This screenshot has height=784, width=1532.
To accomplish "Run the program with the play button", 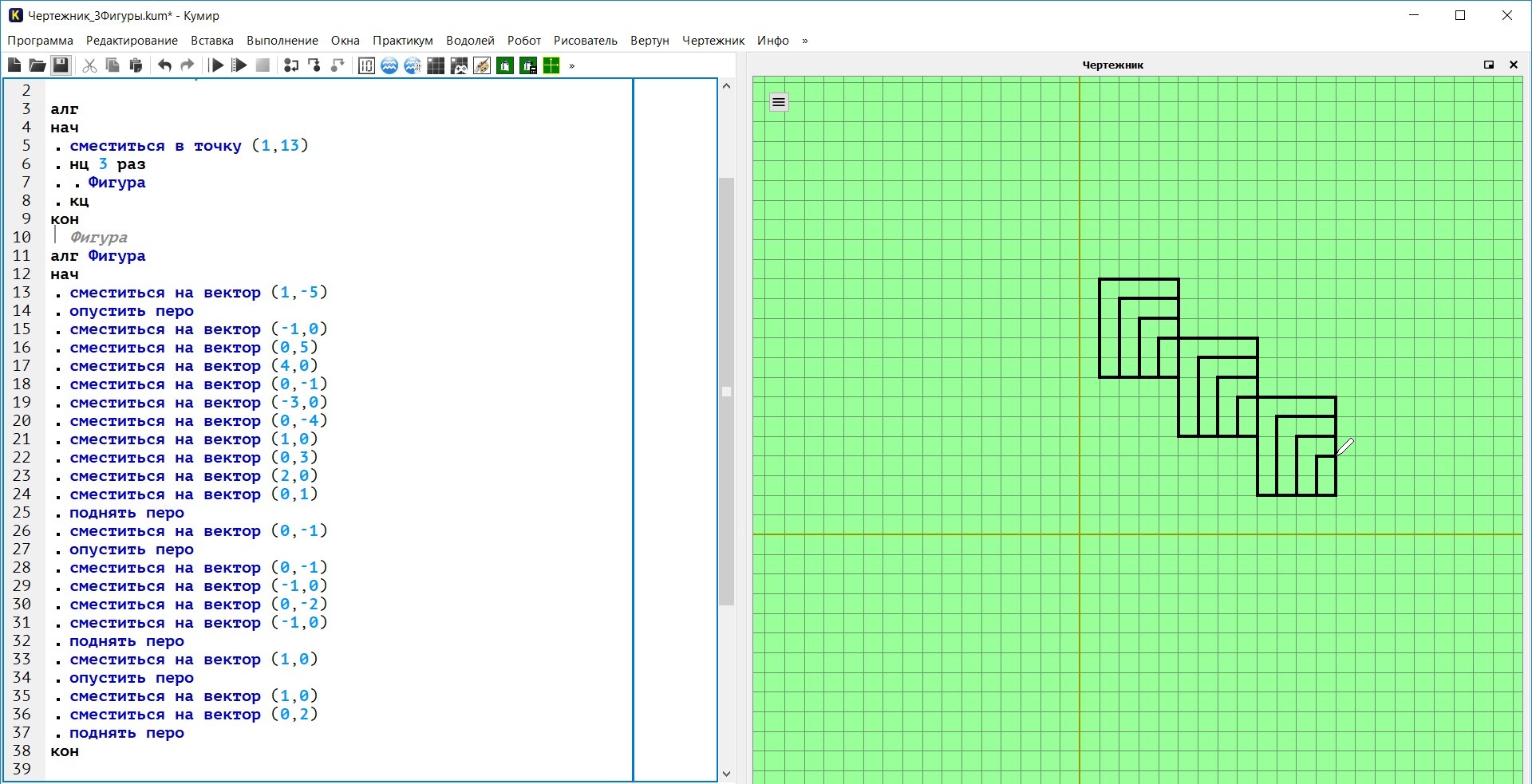I will [216, 65].
